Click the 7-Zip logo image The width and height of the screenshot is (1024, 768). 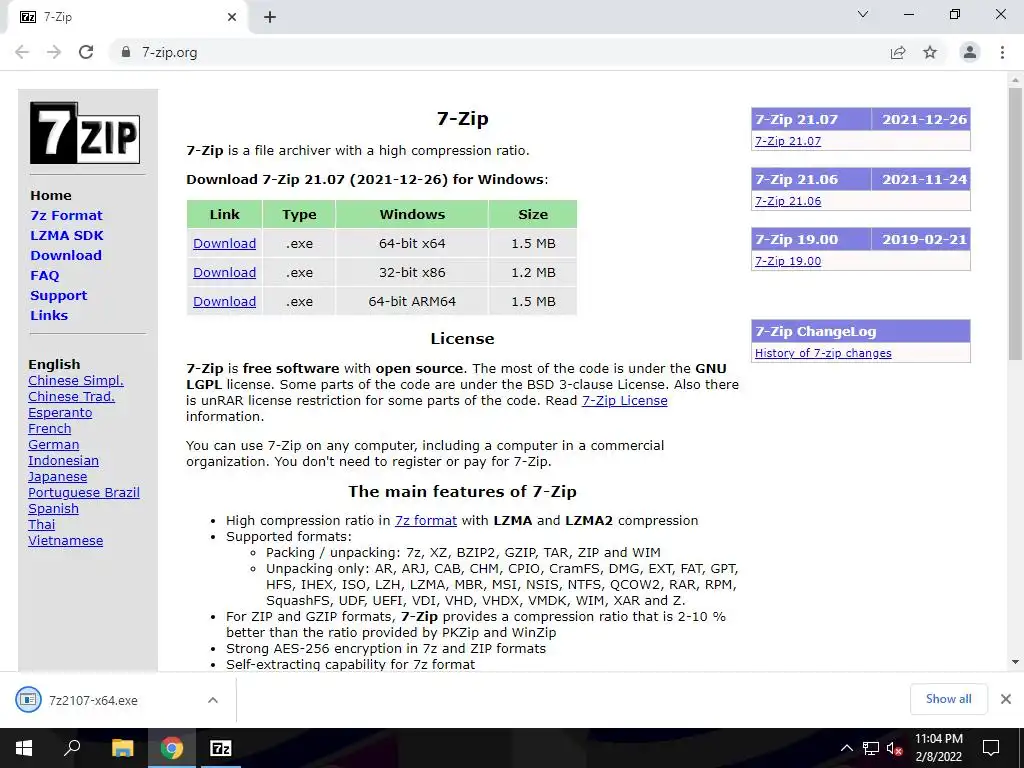pyautogui.click(x=85, y=133)
